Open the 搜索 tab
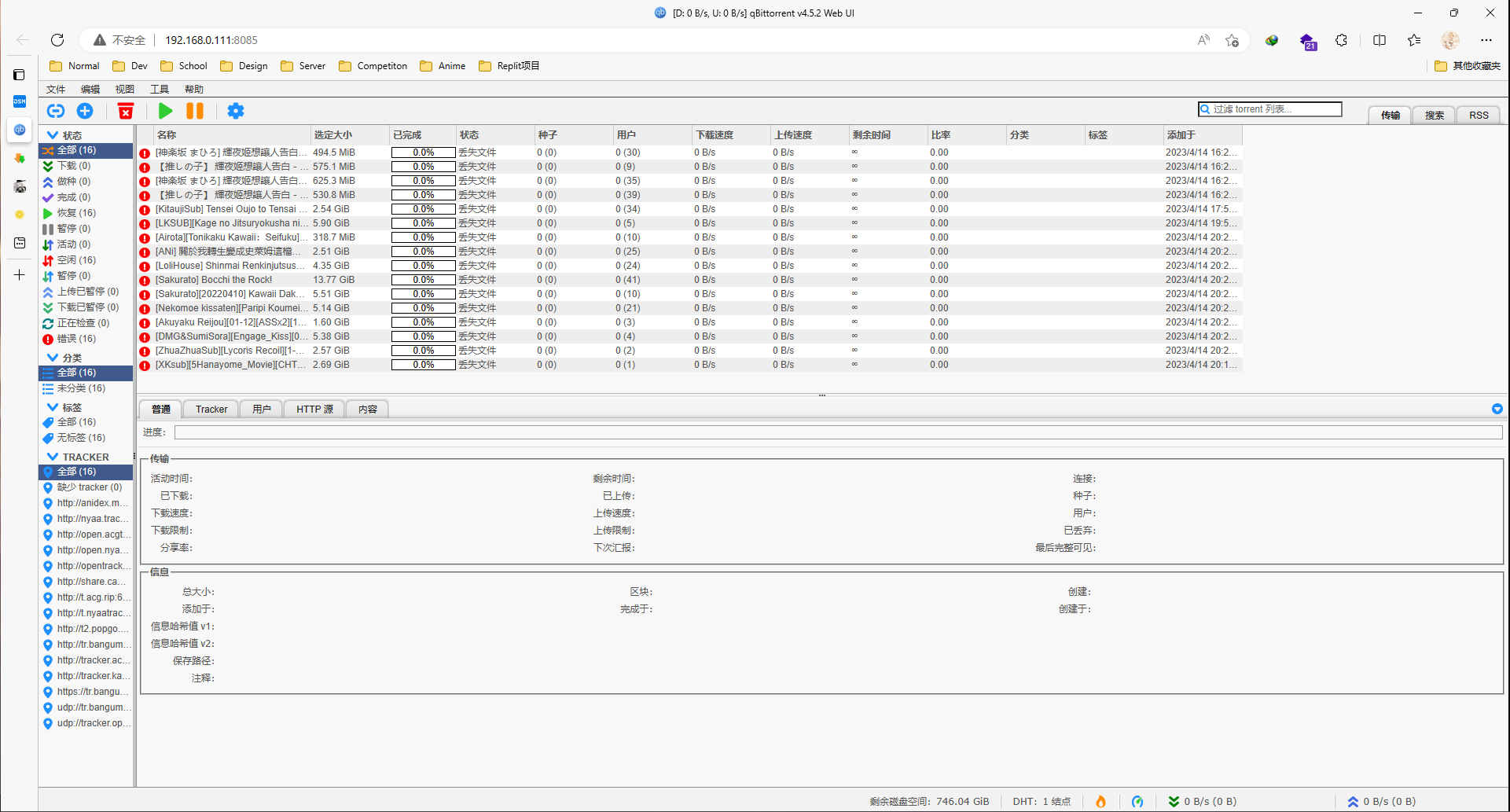Screen dimensions: 1510x812 1435,116
